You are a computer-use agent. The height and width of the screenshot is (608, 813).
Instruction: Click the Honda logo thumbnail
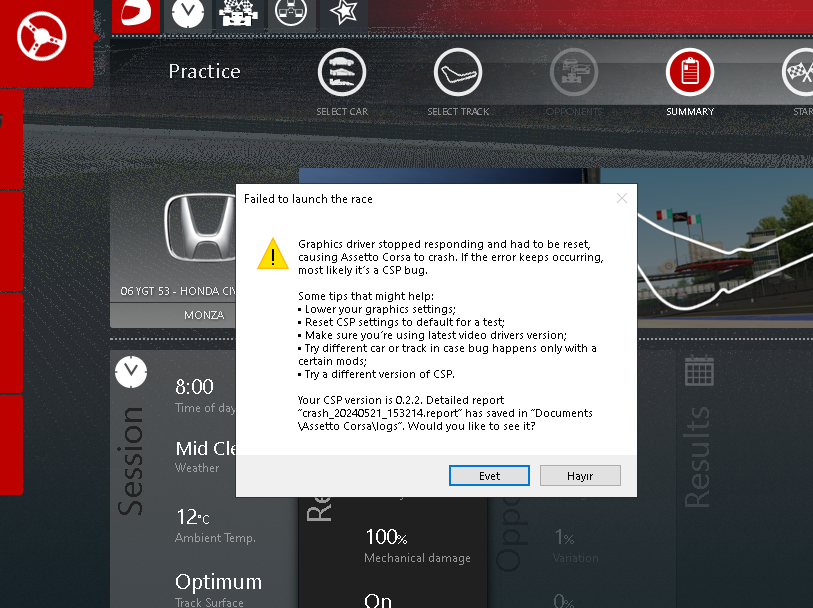201,227
